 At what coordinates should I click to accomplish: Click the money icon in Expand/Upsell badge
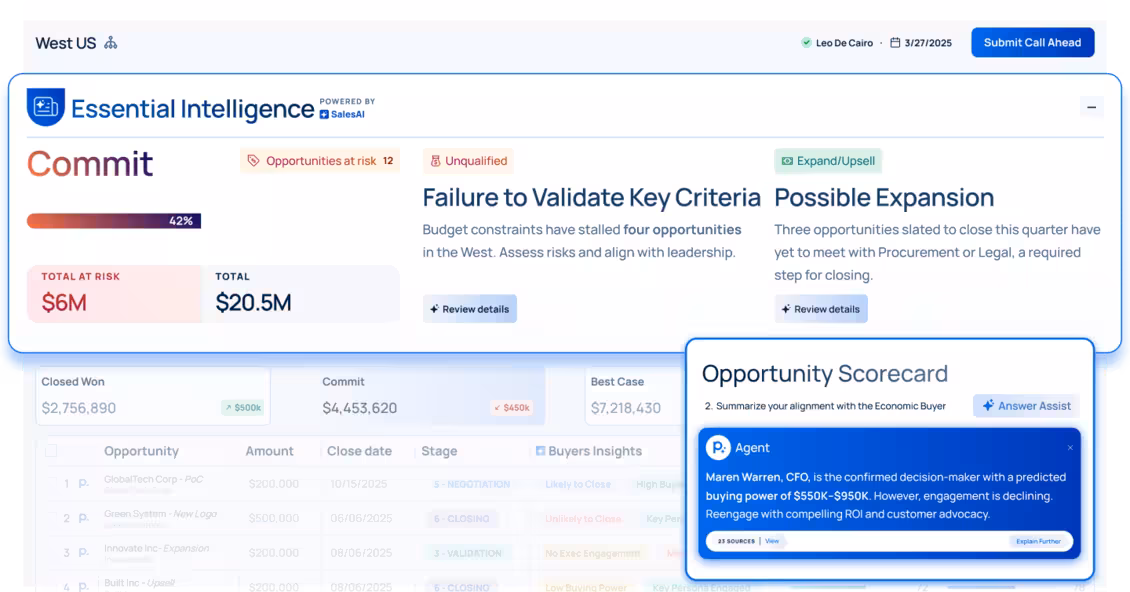pyautogui.click(x=787, y=161)
